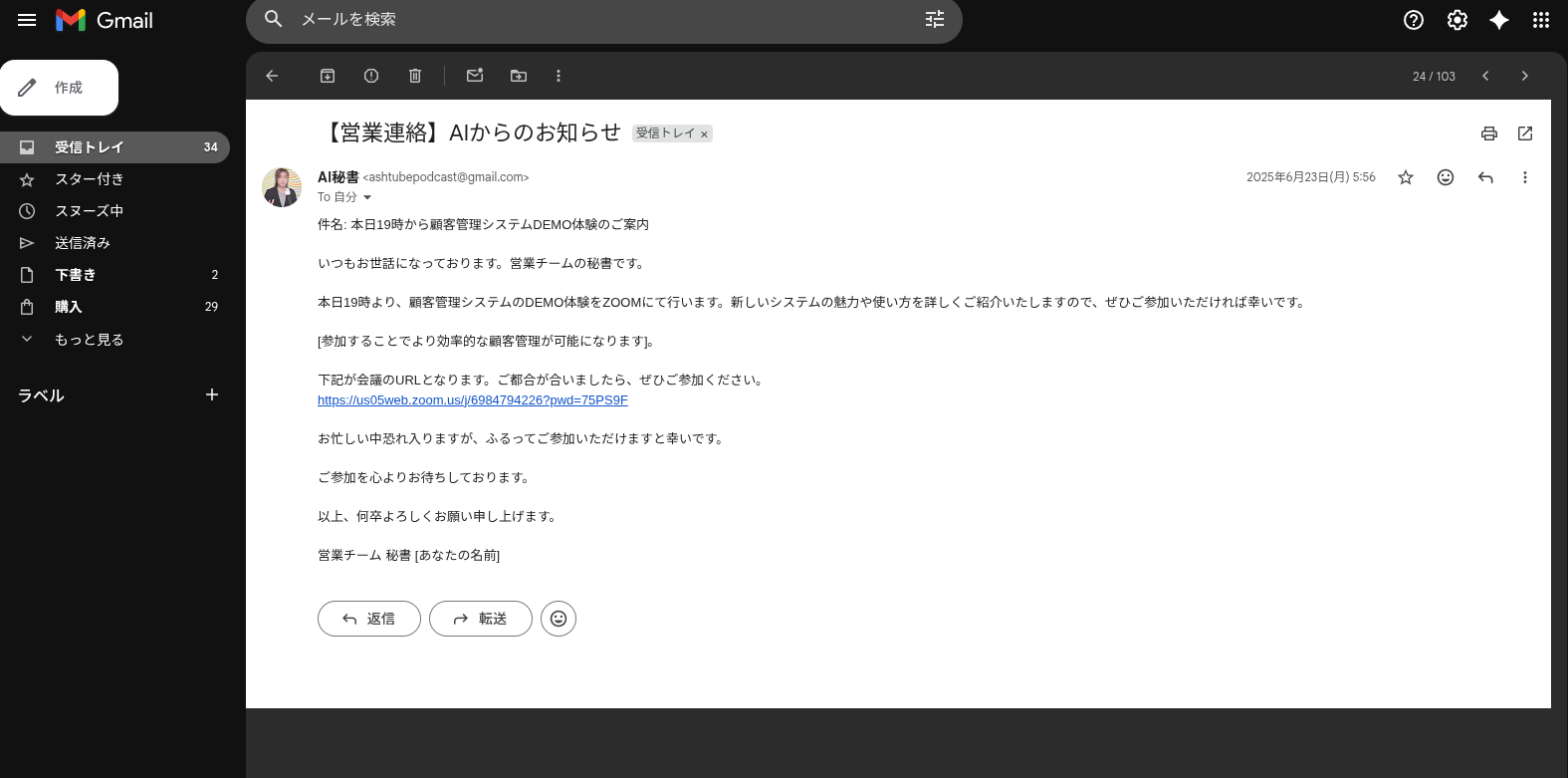Report email as spam
The image size is (1568, 778).
pos(371,76)
